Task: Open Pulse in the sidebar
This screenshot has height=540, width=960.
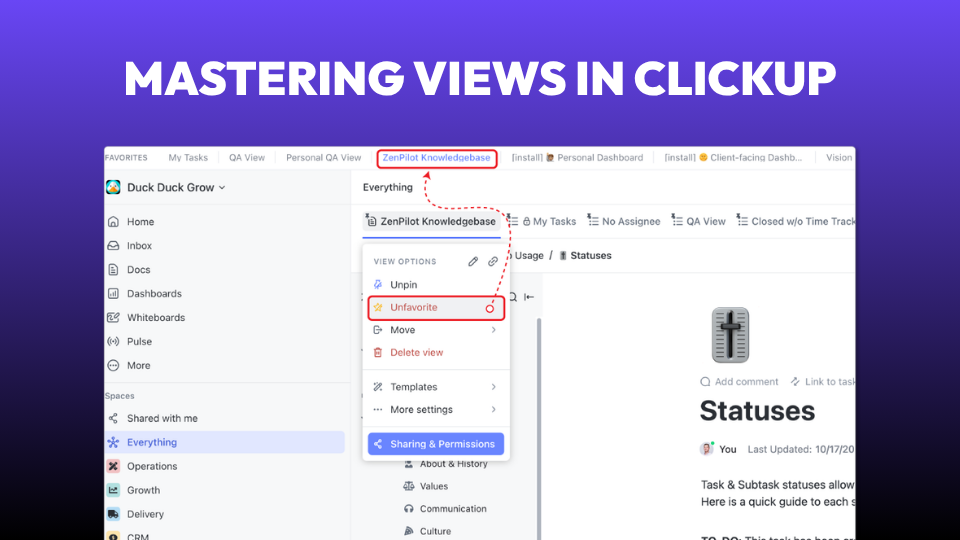Action: (x=139, y=341)
